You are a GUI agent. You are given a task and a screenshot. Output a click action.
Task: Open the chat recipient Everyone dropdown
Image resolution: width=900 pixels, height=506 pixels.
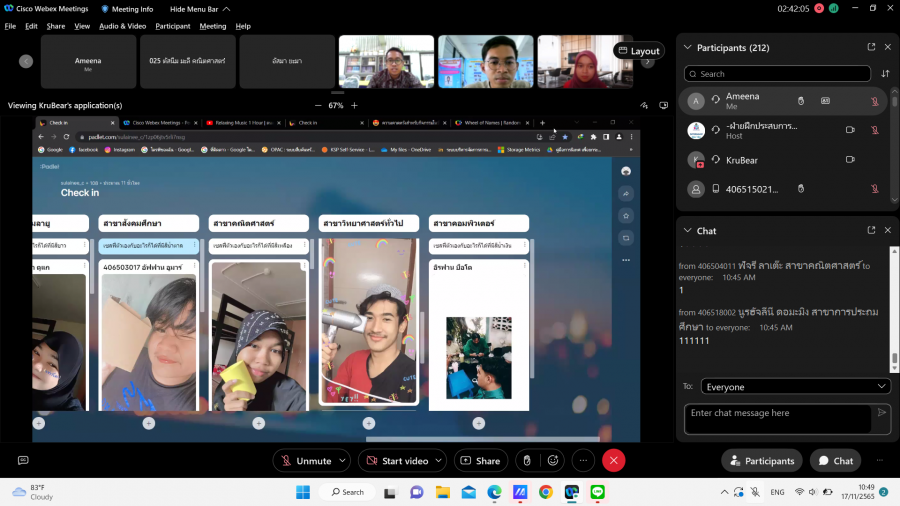[x=795, y=386]
